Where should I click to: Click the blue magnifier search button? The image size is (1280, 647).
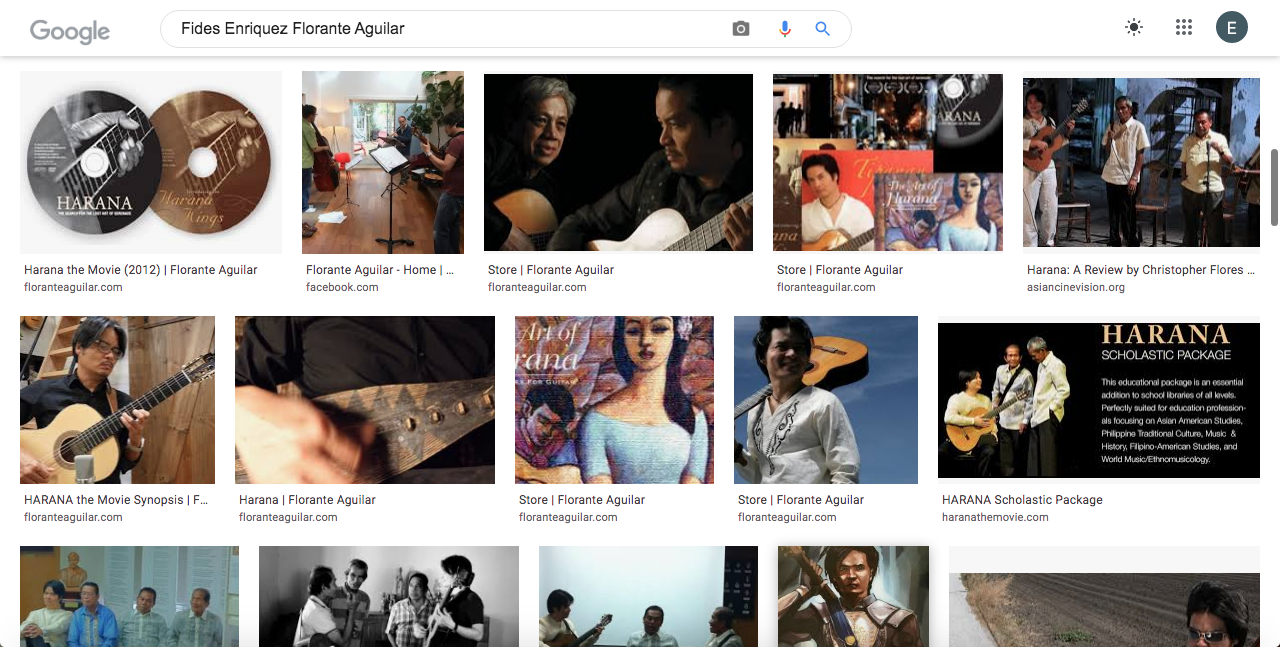click(x=822, y=29)
